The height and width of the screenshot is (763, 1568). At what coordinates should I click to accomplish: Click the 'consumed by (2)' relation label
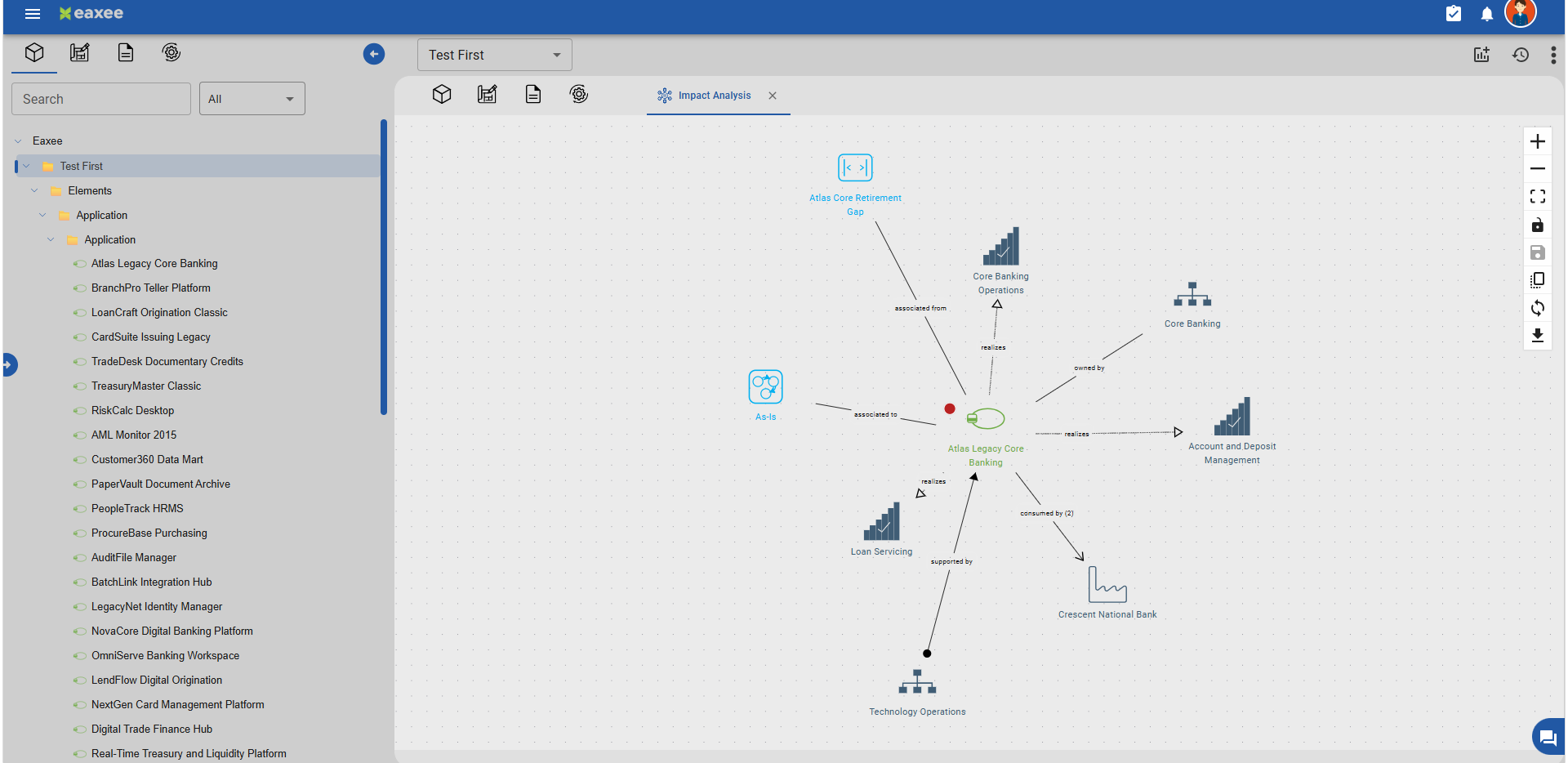point(1047,513)
